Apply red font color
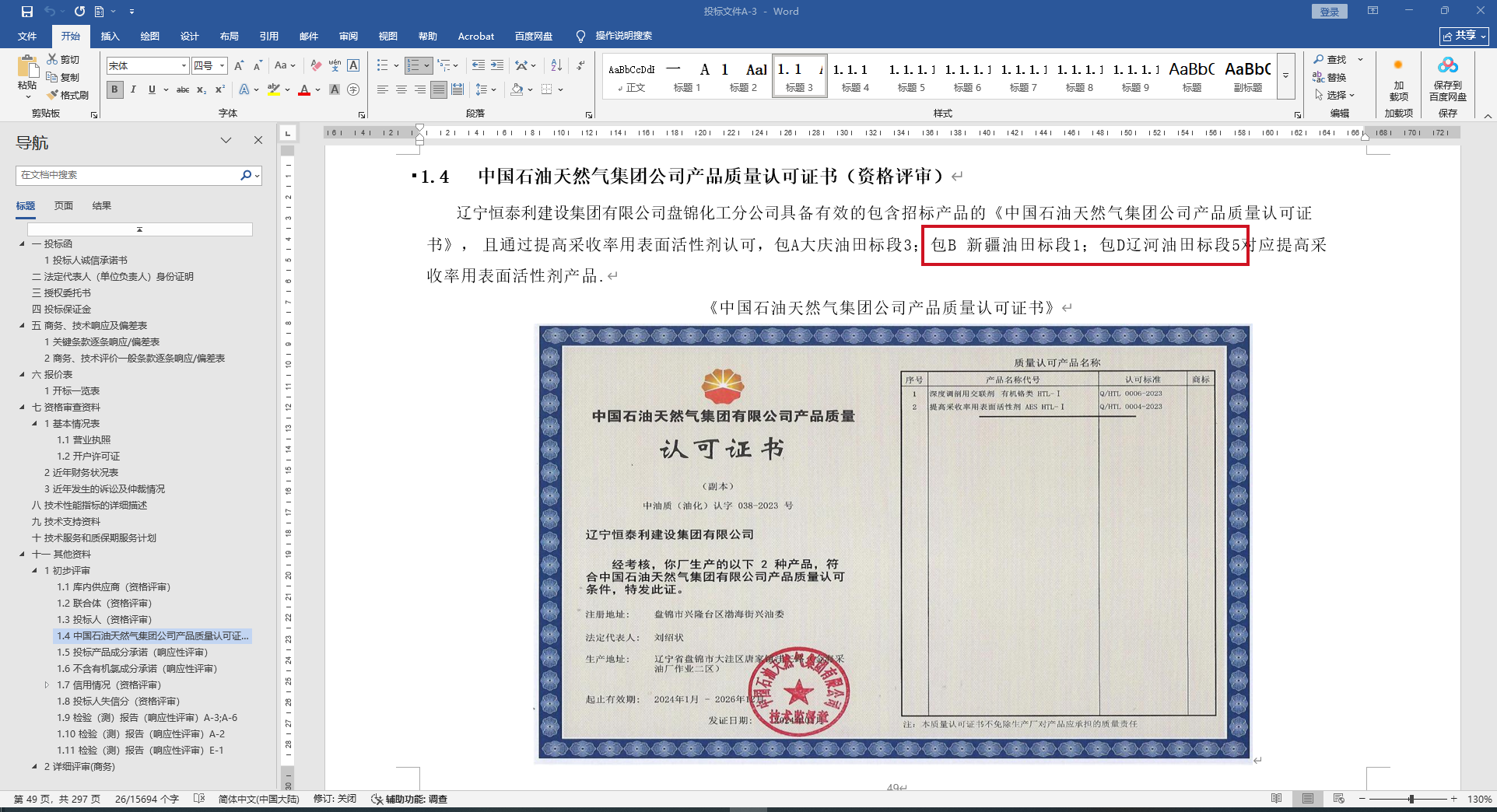 (x=304, y=89)
